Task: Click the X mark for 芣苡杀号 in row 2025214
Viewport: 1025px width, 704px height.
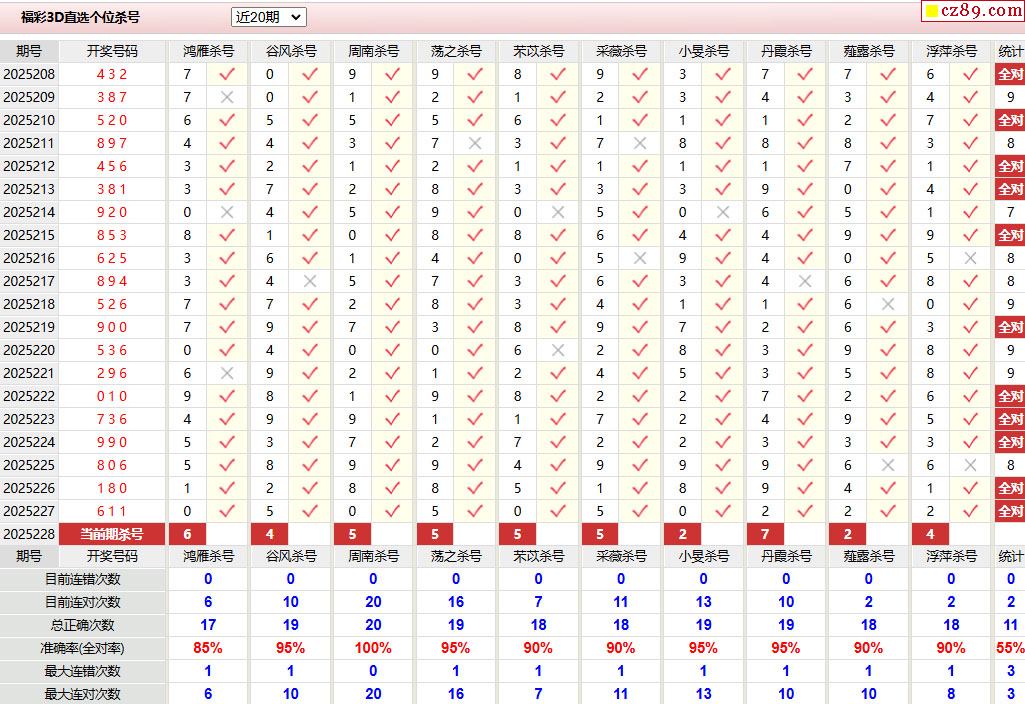Action: tap(558, 212)
